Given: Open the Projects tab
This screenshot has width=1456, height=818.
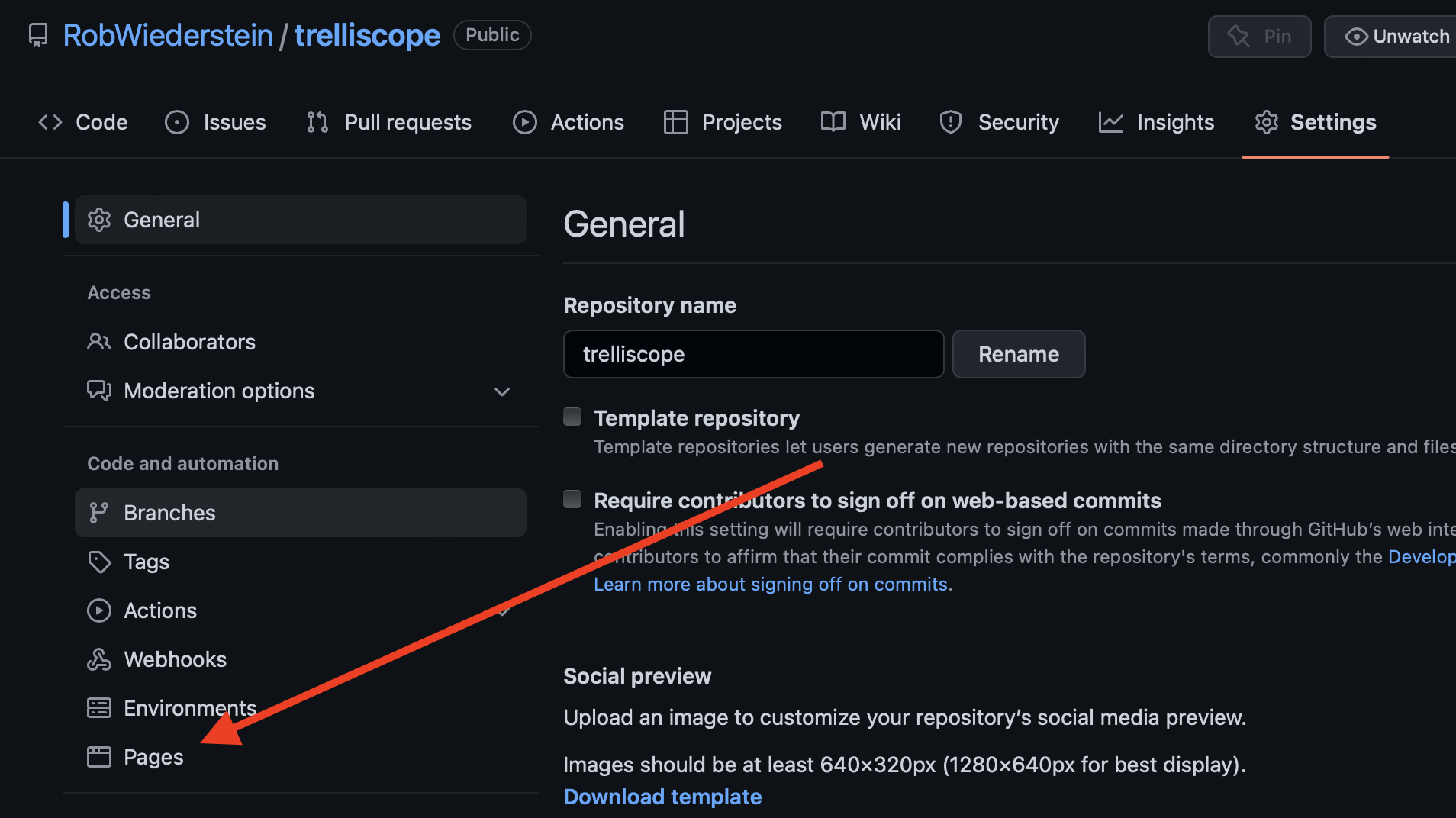Looking at the screenshot, I should coord(723,122).
